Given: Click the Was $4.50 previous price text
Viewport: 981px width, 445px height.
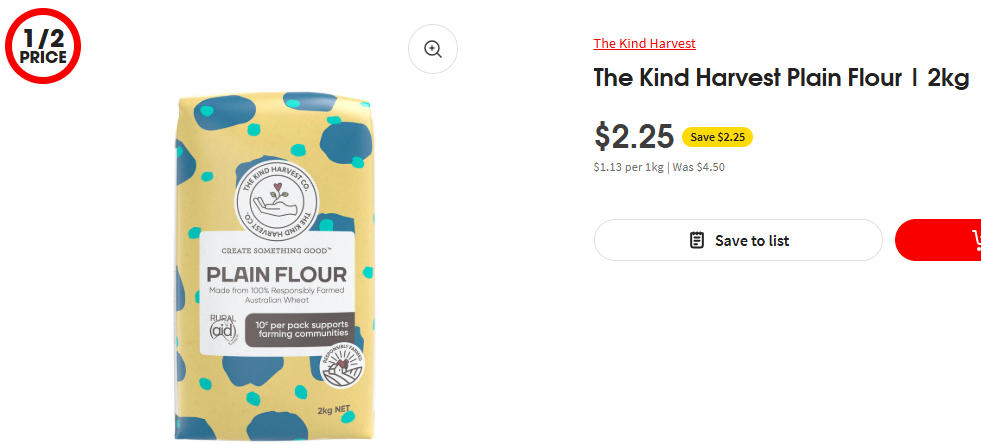Looking at the screenshot, I should coord(698,167).
